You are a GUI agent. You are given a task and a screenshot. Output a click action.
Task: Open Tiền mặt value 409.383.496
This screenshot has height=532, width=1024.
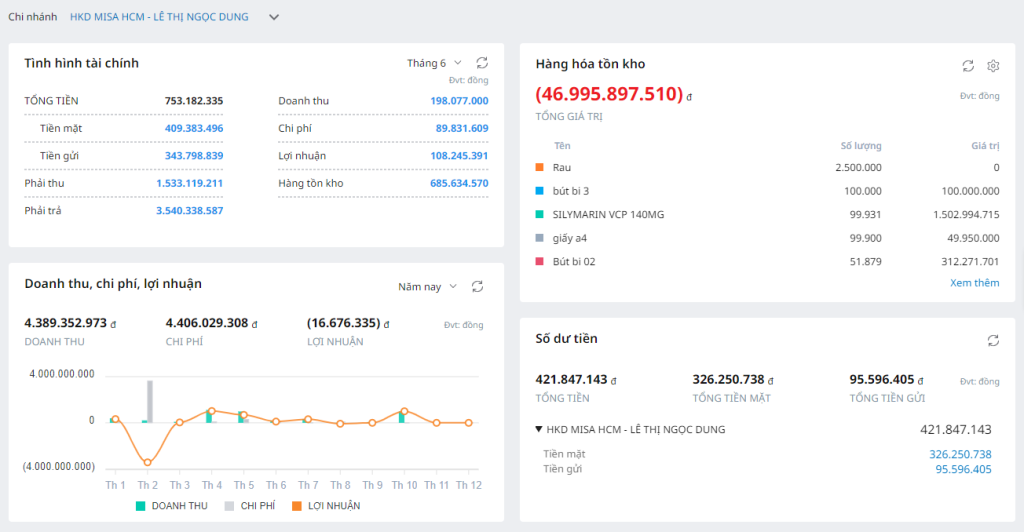[194, 129]
